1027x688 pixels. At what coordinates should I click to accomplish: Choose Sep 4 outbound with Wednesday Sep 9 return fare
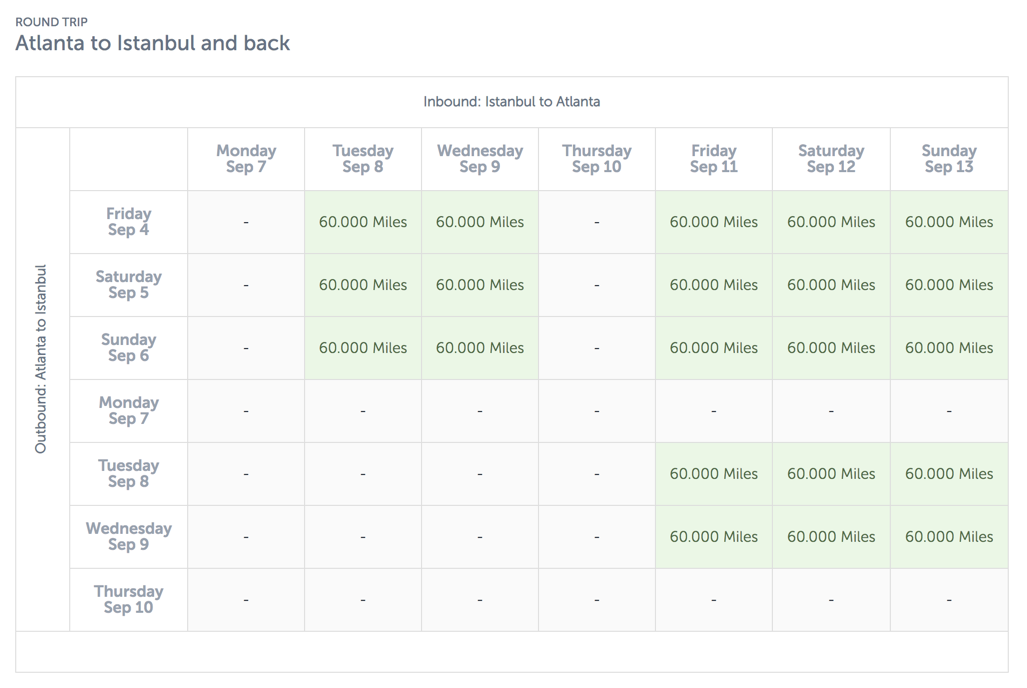[480, 222]
